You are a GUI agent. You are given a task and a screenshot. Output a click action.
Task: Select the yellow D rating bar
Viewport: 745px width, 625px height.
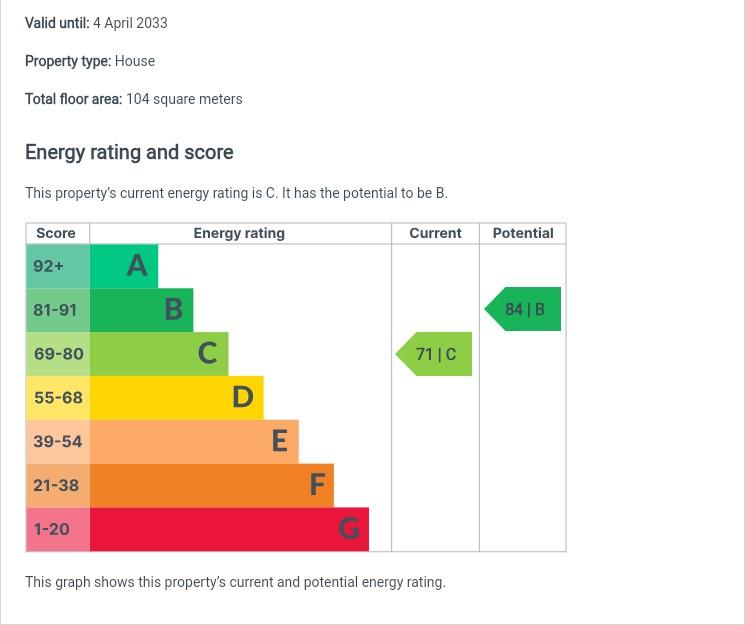tap(176, 398)
